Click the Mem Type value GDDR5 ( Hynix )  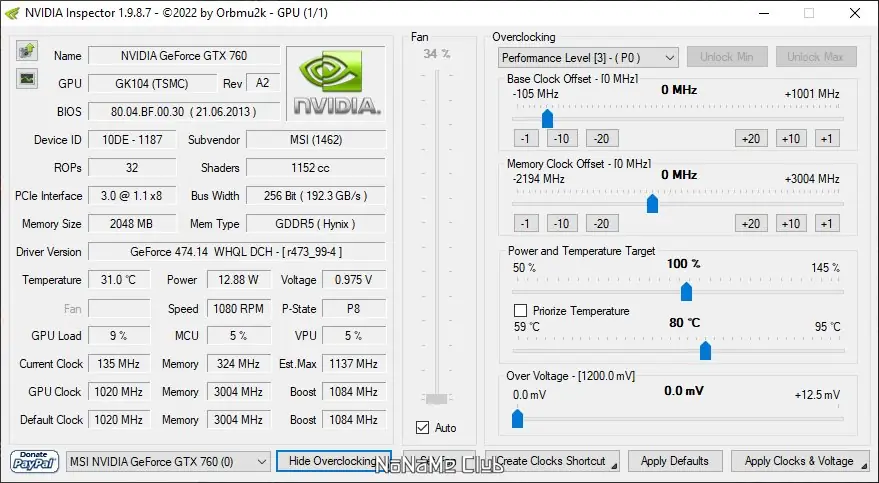(316, 224)
